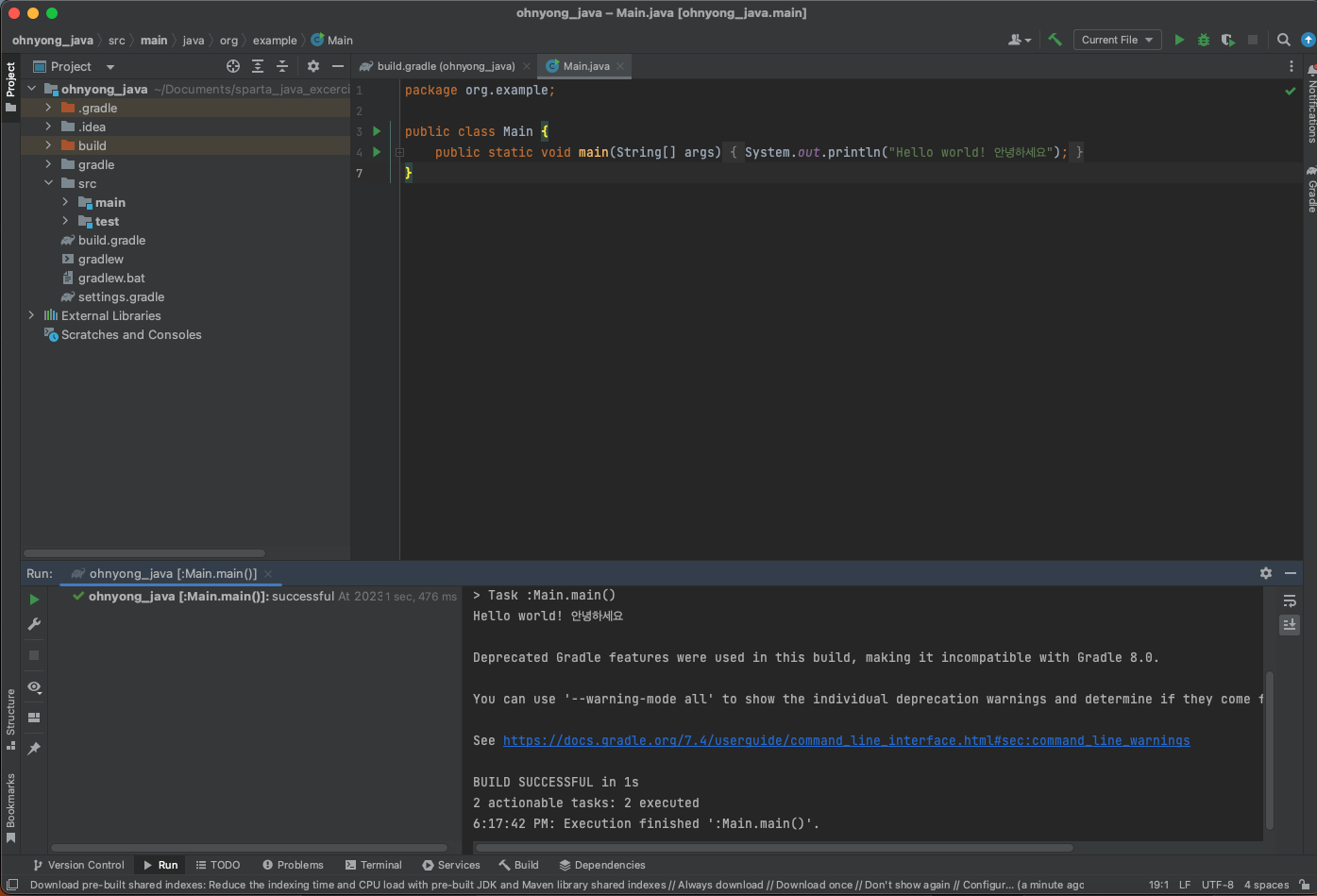Open the Gradle docs command line link
Image resolution: width=1317 pixels, height=896 pixels.
coord(846,740)
